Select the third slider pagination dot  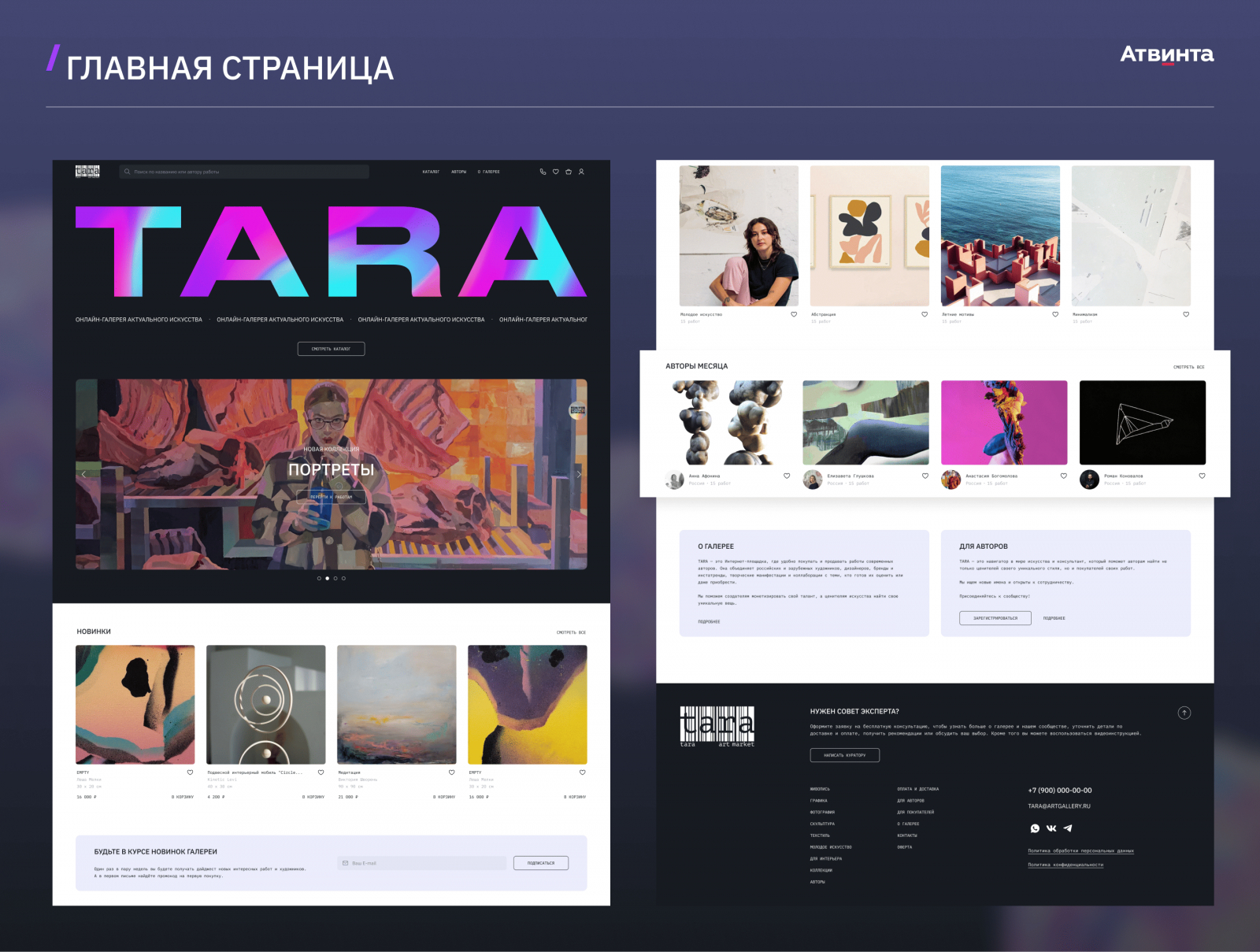click(x=335, y=579)
